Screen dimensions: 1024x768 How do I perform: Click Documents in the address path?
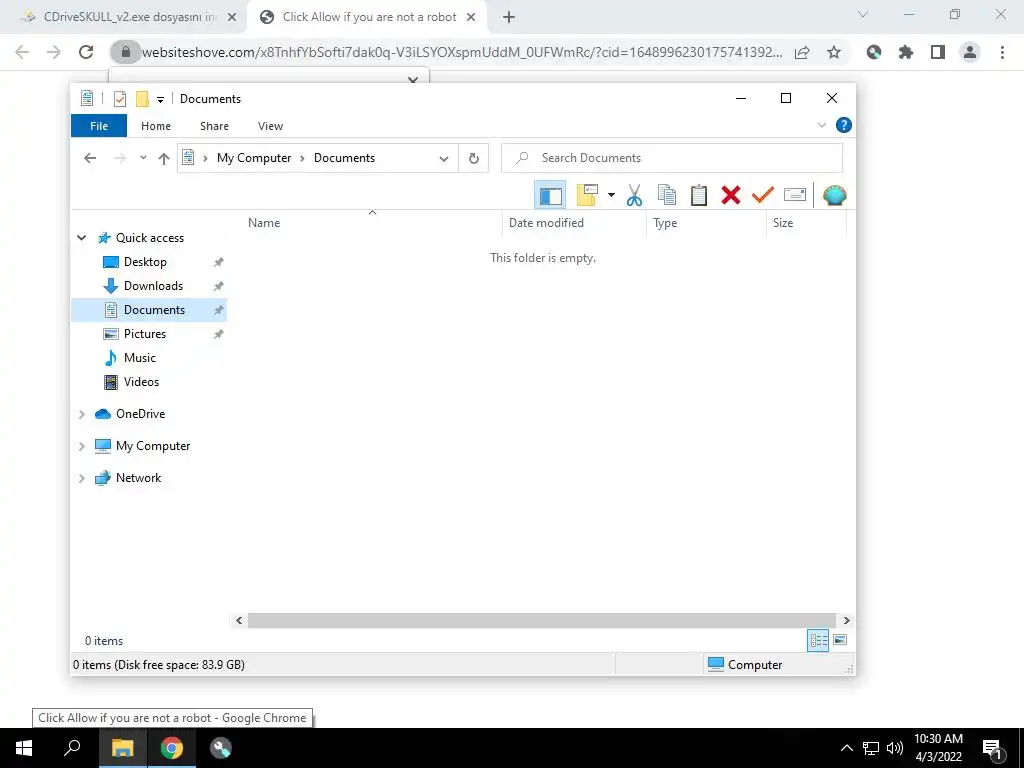point(344,158)
